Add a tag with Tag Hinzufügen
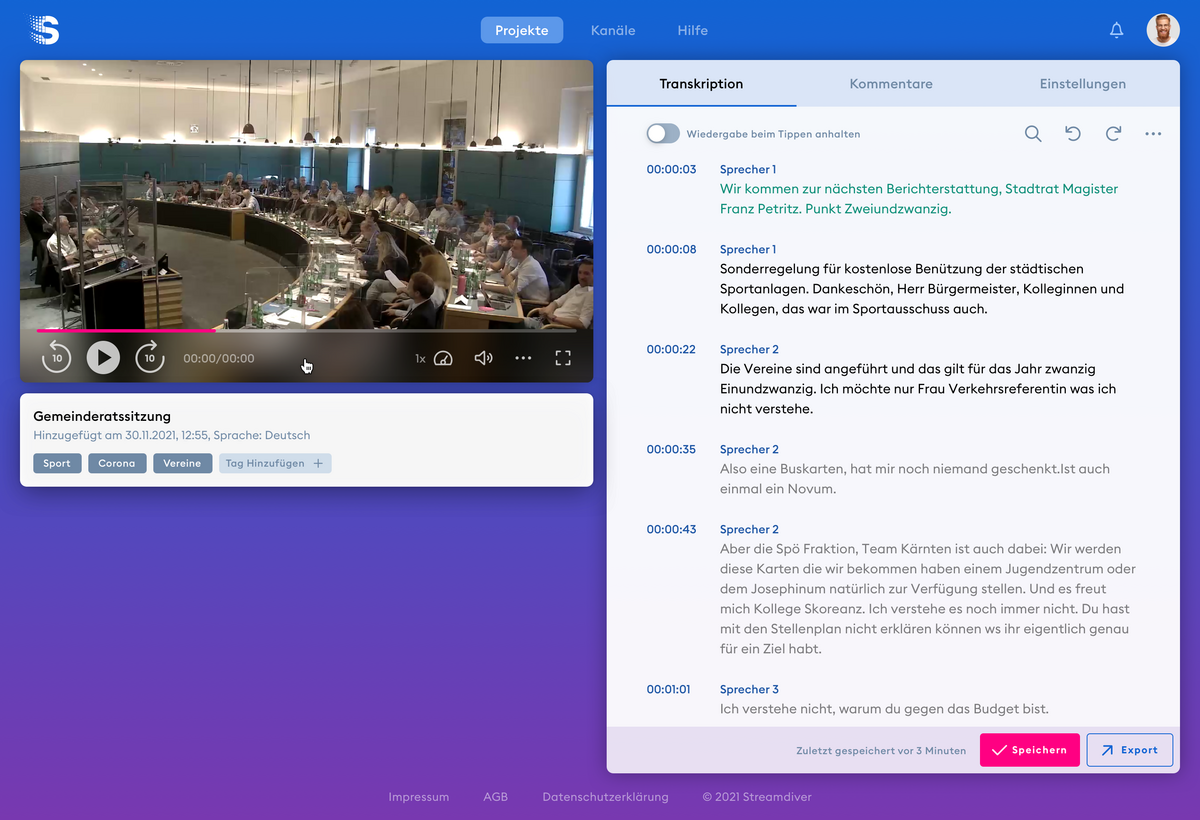1200x820 pixels. tap(275, 463)
